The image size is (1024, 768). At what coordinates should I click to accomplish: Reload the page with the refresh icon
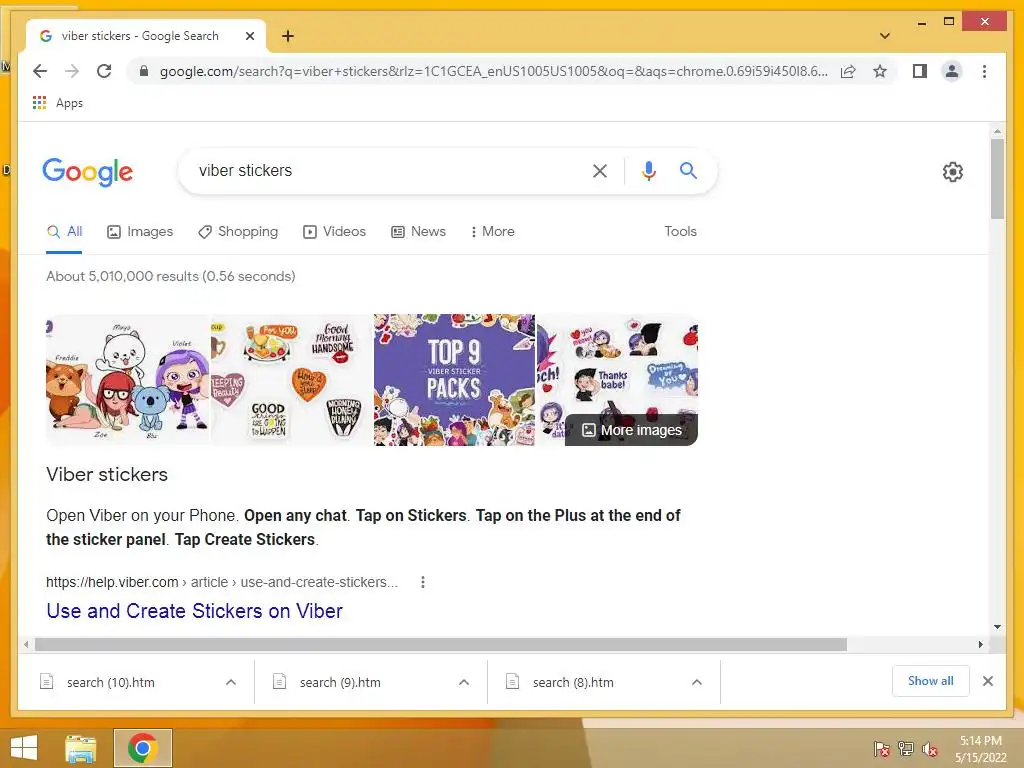click(104, 71)
